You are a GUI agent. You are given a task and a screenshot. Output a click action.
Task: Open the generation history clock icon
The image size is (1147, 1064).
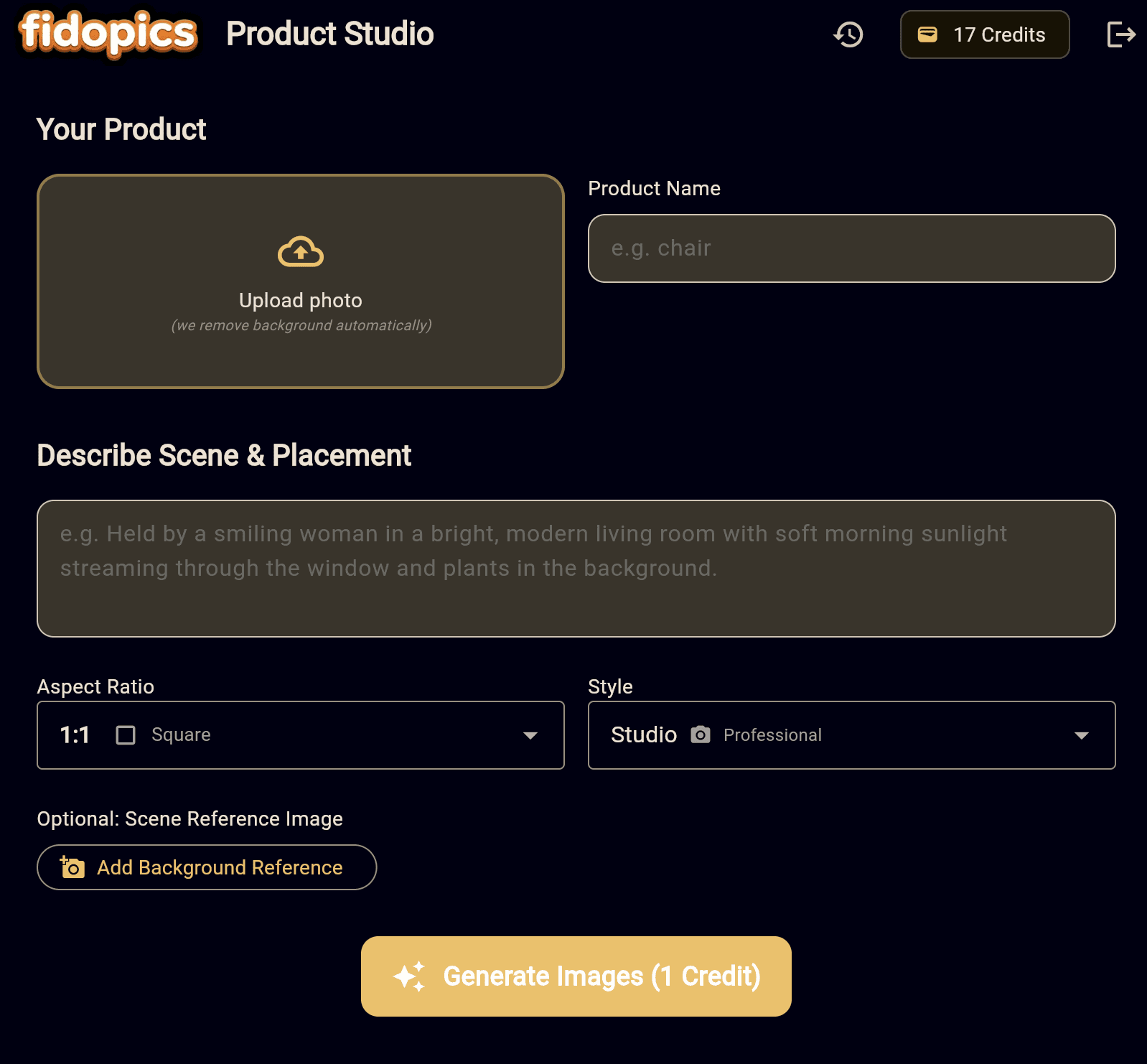(848, 34)
